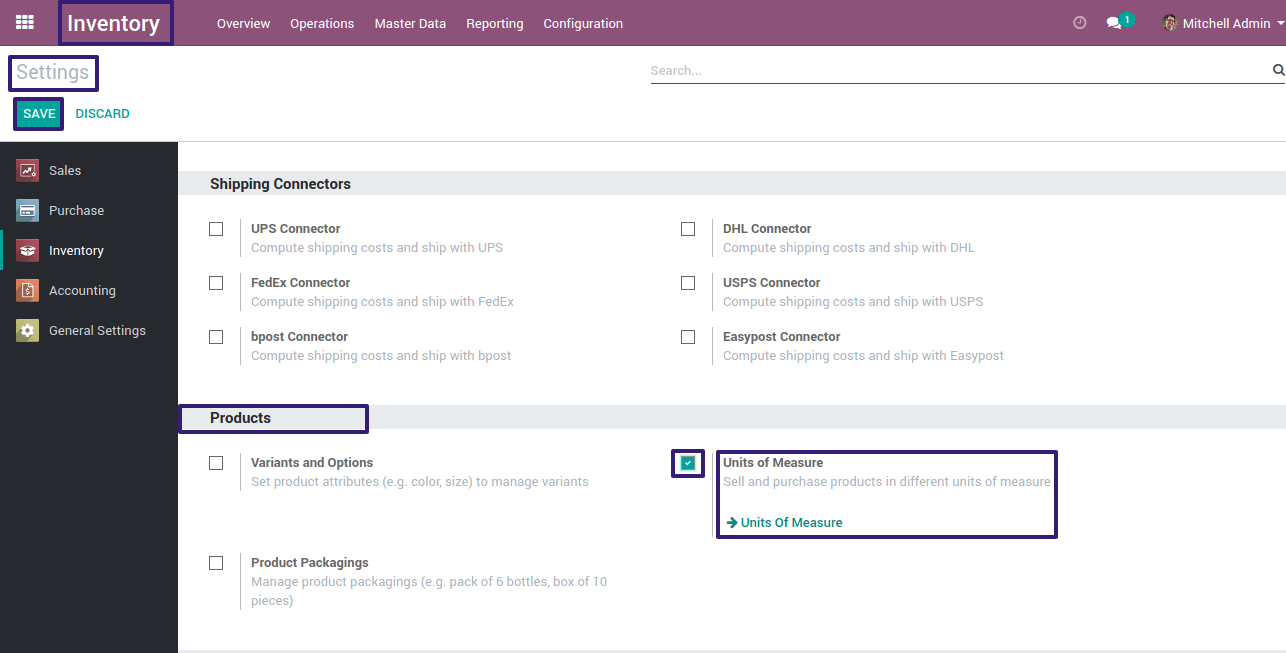The height and width of the screenshot is (653, 1286).
Task: Select Purchase in settings sidebar
Action: coord(89,211)
